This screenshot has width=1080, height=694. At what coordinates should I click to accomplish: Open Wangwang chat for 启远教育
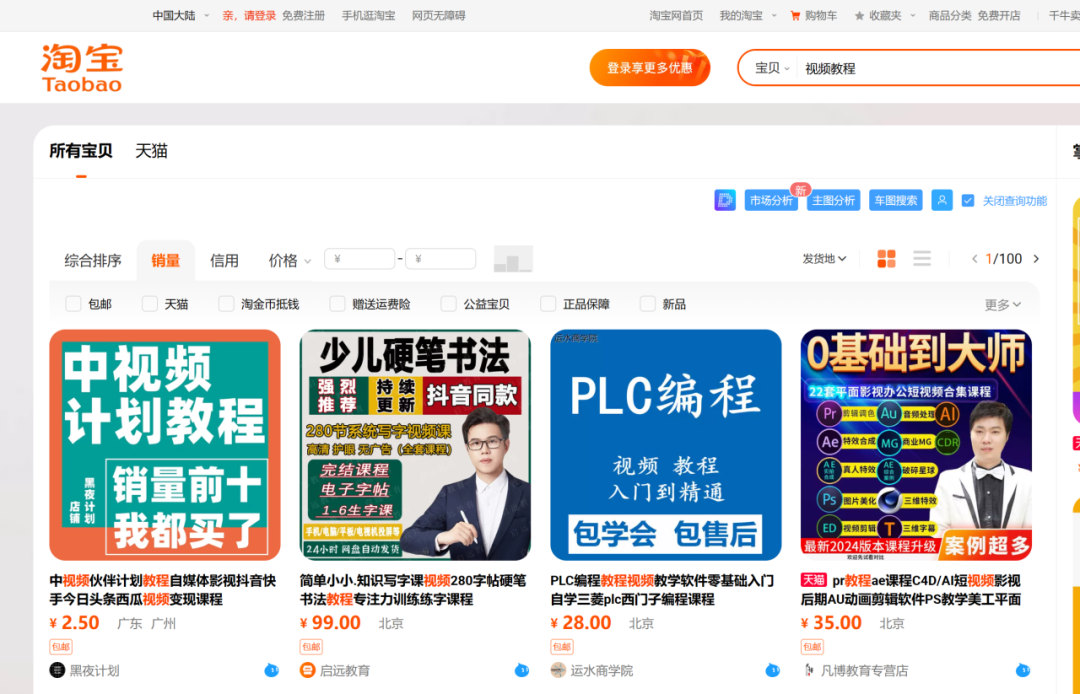[x=521, y=670]
